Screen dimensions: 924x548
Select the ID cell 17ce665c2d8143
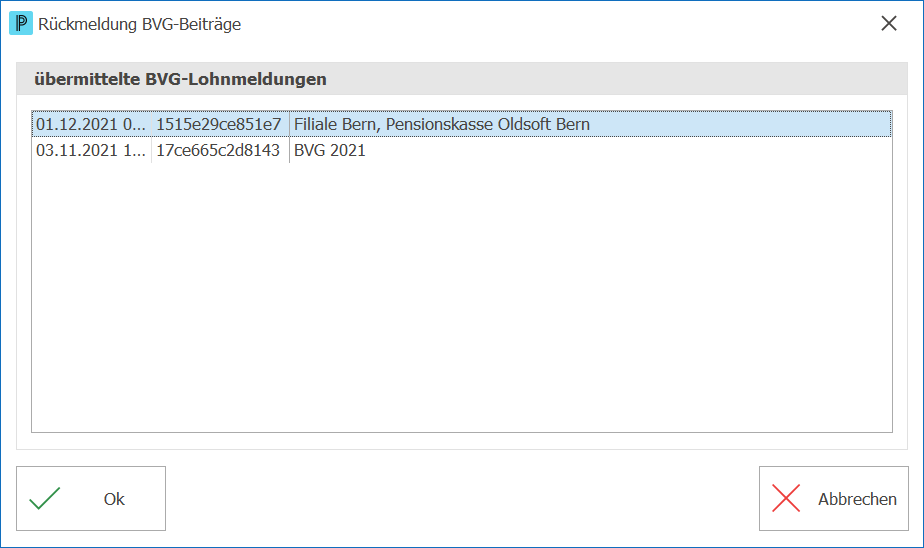[220, 150]
